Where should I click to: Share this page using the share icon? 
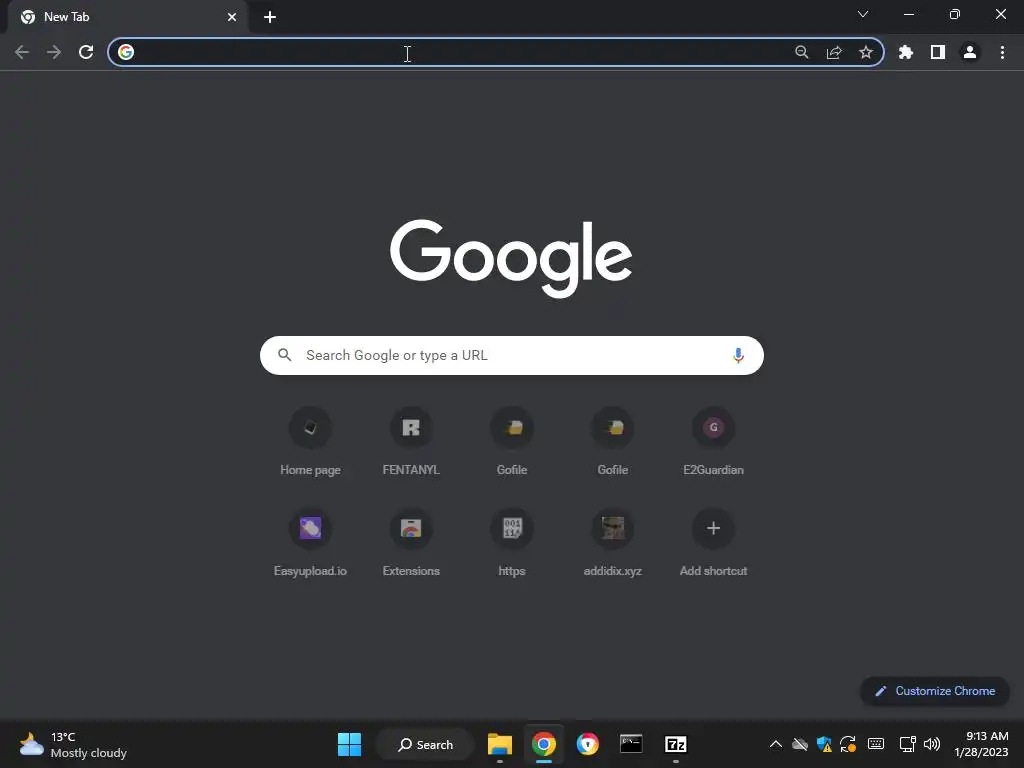point(834,52)
